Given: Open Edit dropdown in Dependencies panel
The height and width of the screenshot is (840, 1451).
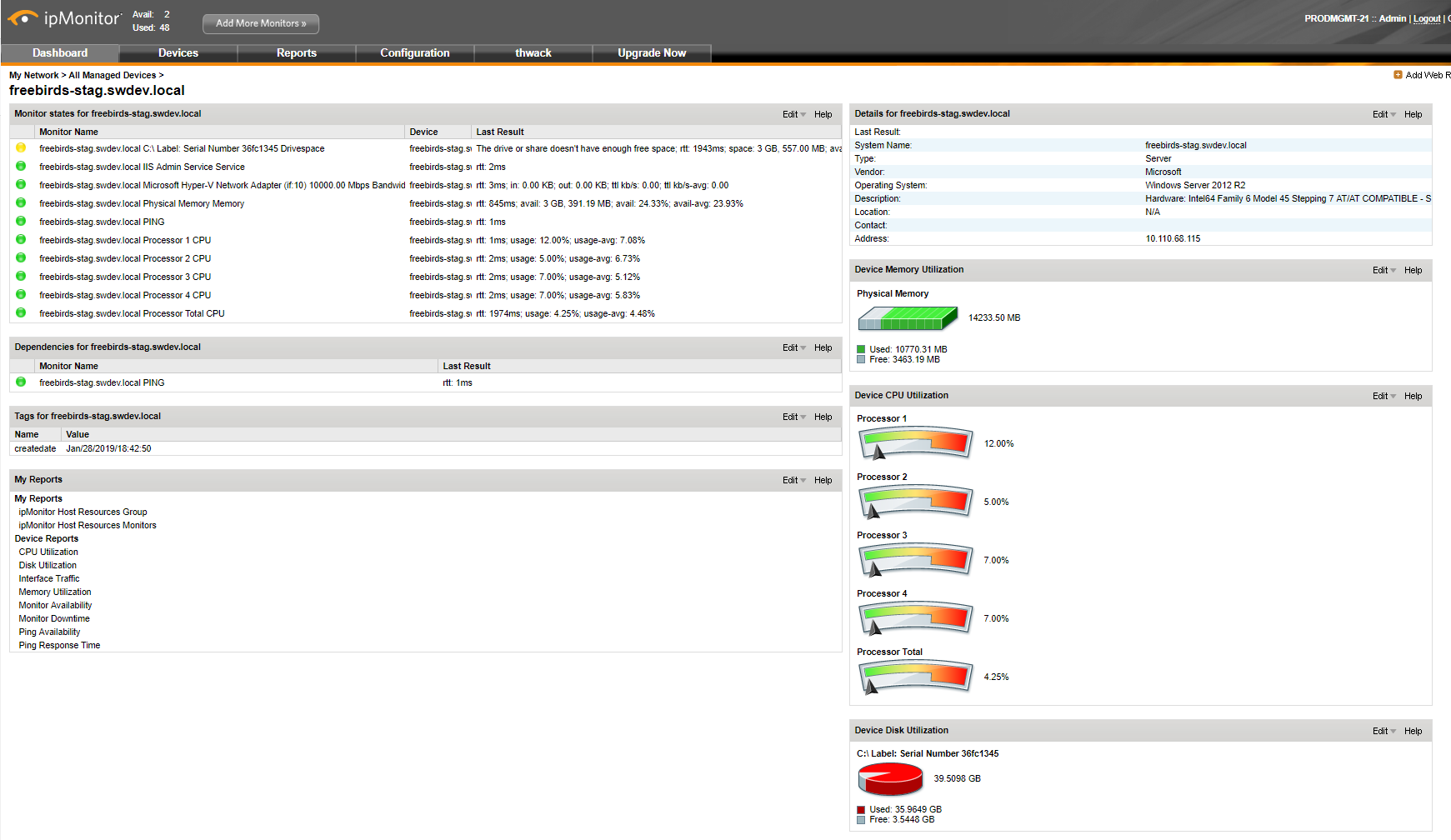Looking at the screenshot, I should pyautogui.click(x=793, y=347).
